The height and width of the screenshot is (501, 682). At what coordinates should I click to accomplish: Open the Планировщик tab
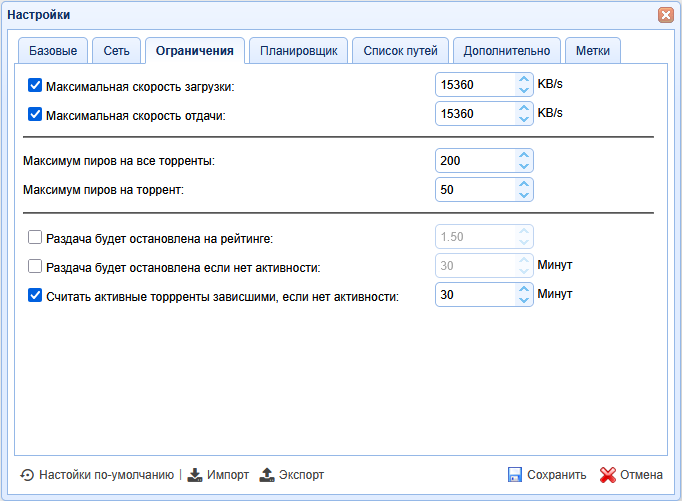[x=298, y=50]
